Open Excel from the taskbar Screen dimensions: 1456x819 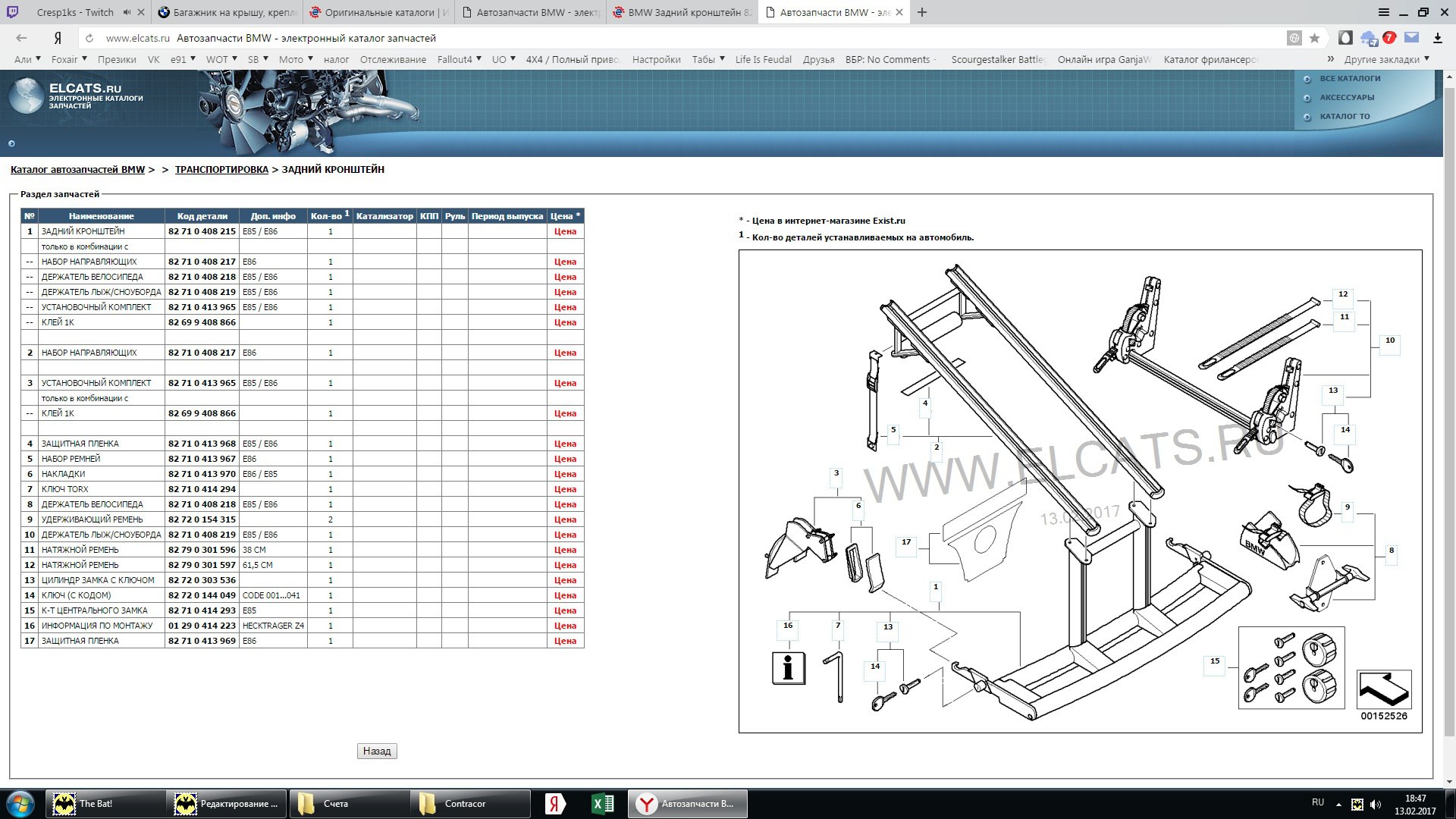point(603,804)
